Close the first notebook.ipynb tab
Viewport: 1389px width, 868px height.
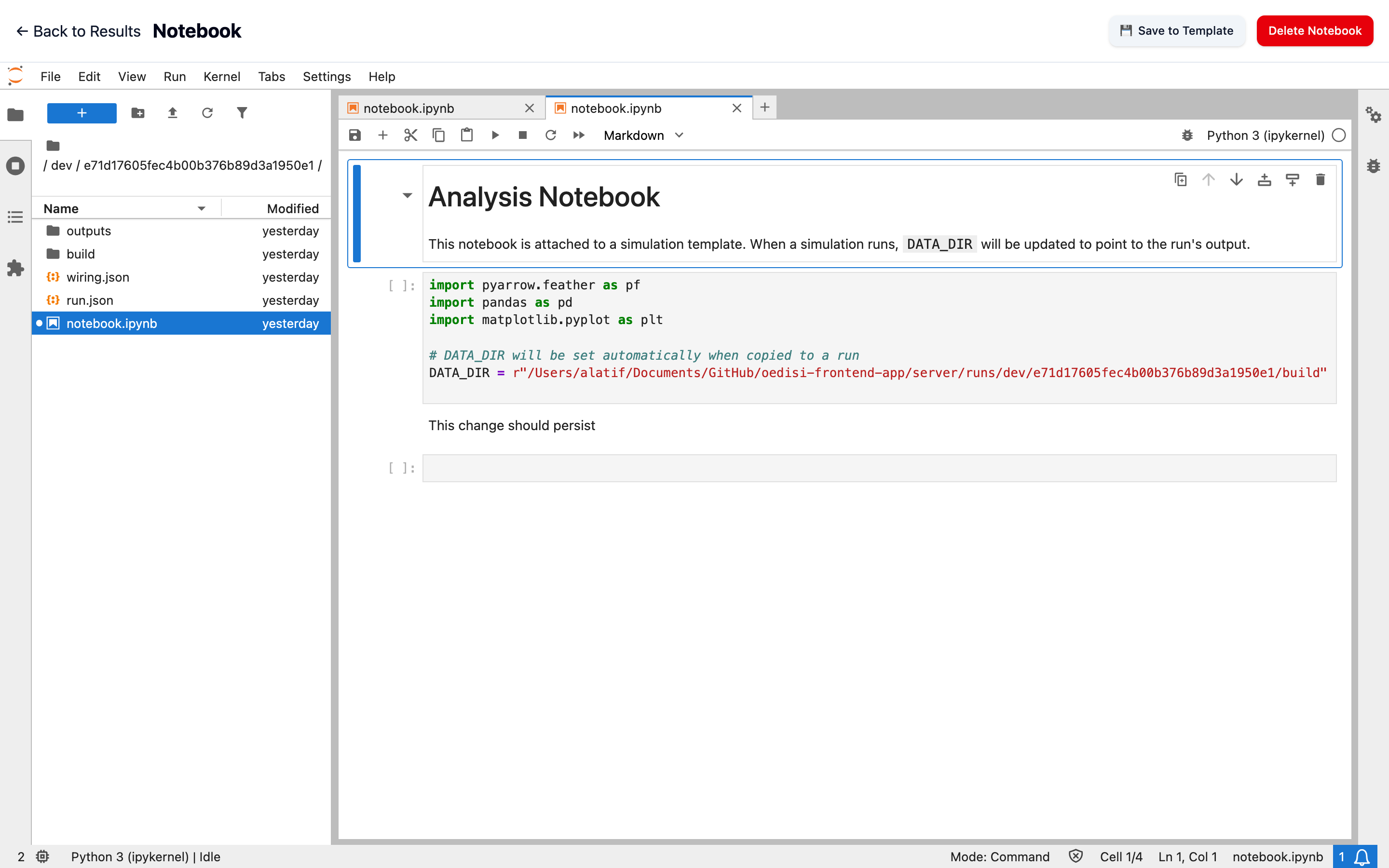click(529, 108)
